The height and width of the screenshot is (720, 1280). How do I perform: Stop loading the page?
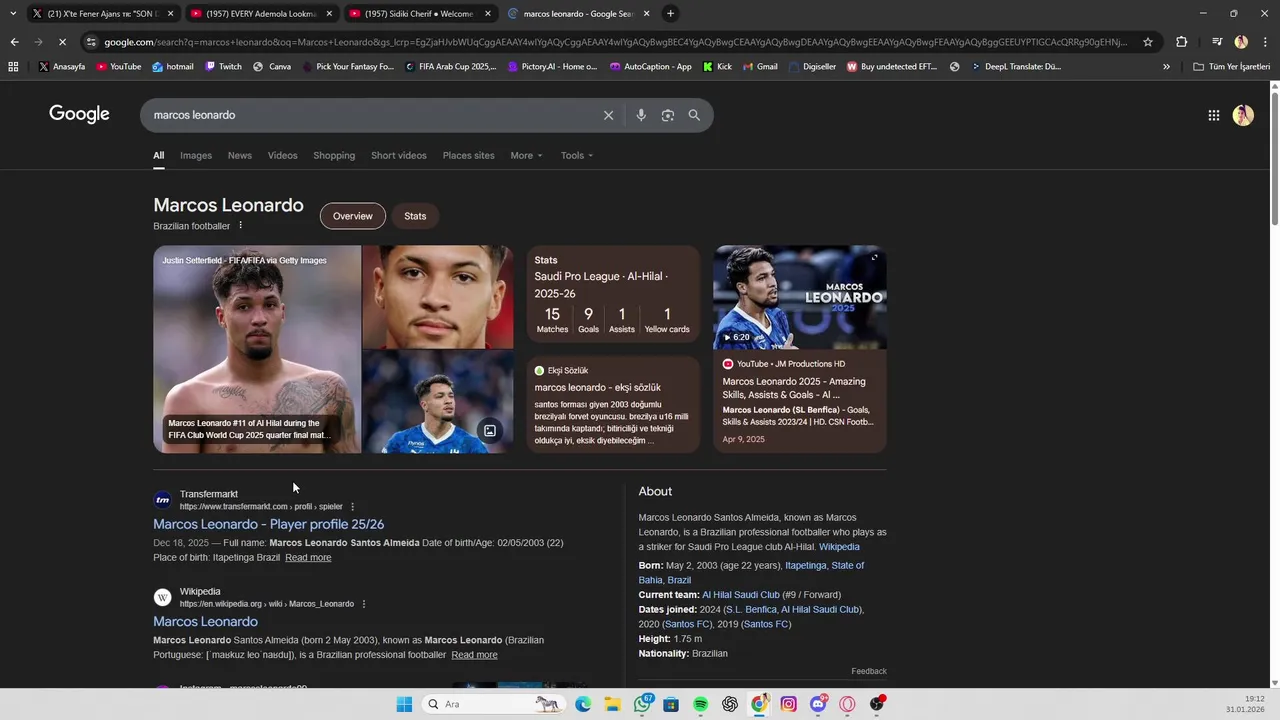click(x=62, y=42)
